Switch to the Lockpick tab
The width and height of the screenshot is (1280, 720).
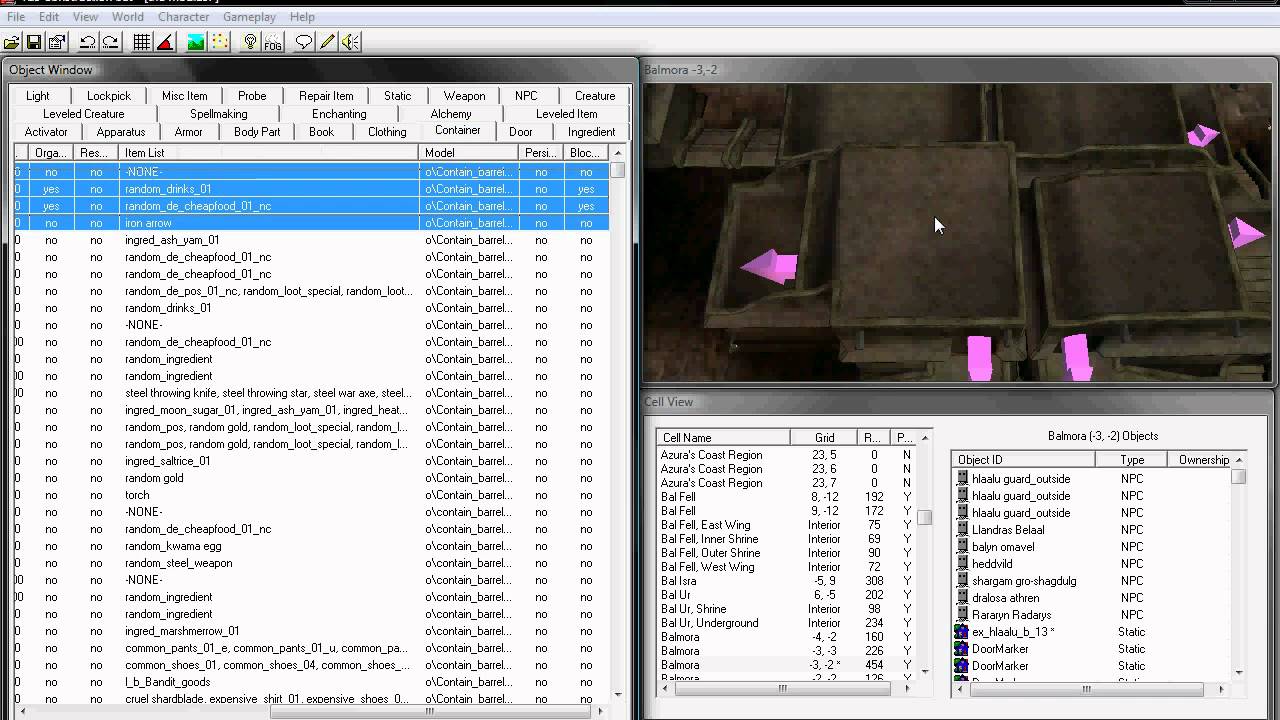click(x=109, y=96)
